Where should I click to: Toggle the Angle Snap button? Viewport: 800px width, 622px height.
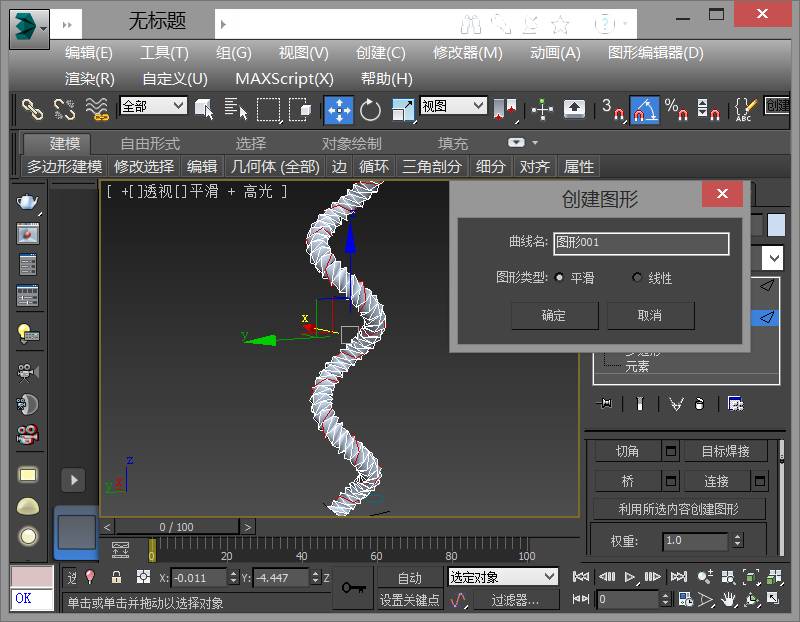click(x=645, y=110)
